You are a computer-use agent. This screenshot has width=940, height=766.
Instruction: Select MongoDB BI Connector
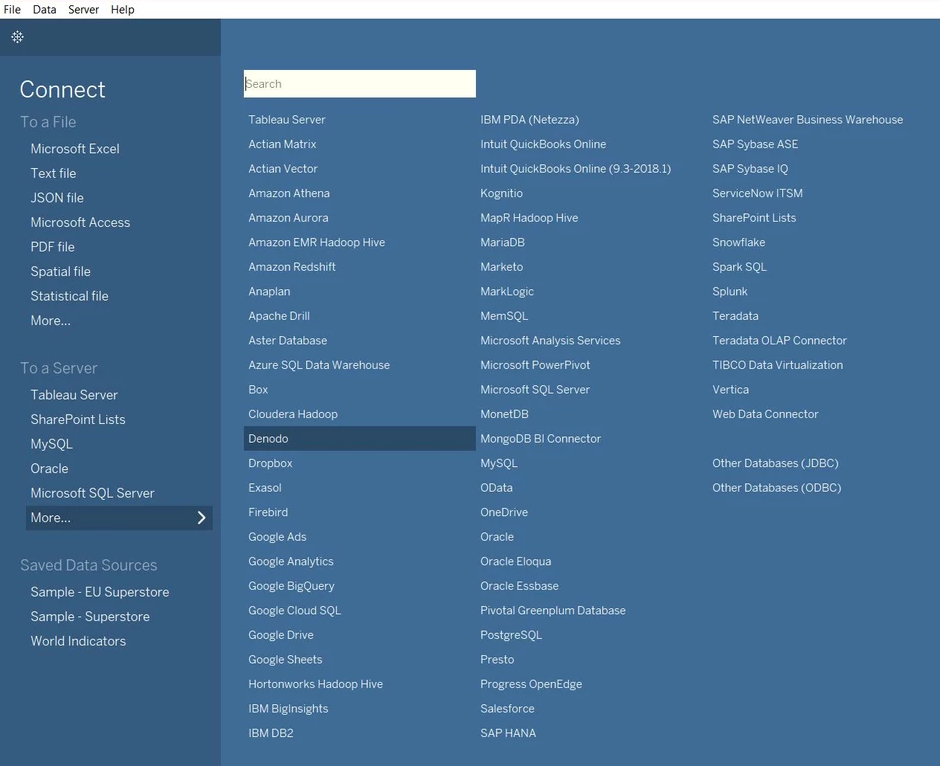pyautogui.click(x=540, y=439)
